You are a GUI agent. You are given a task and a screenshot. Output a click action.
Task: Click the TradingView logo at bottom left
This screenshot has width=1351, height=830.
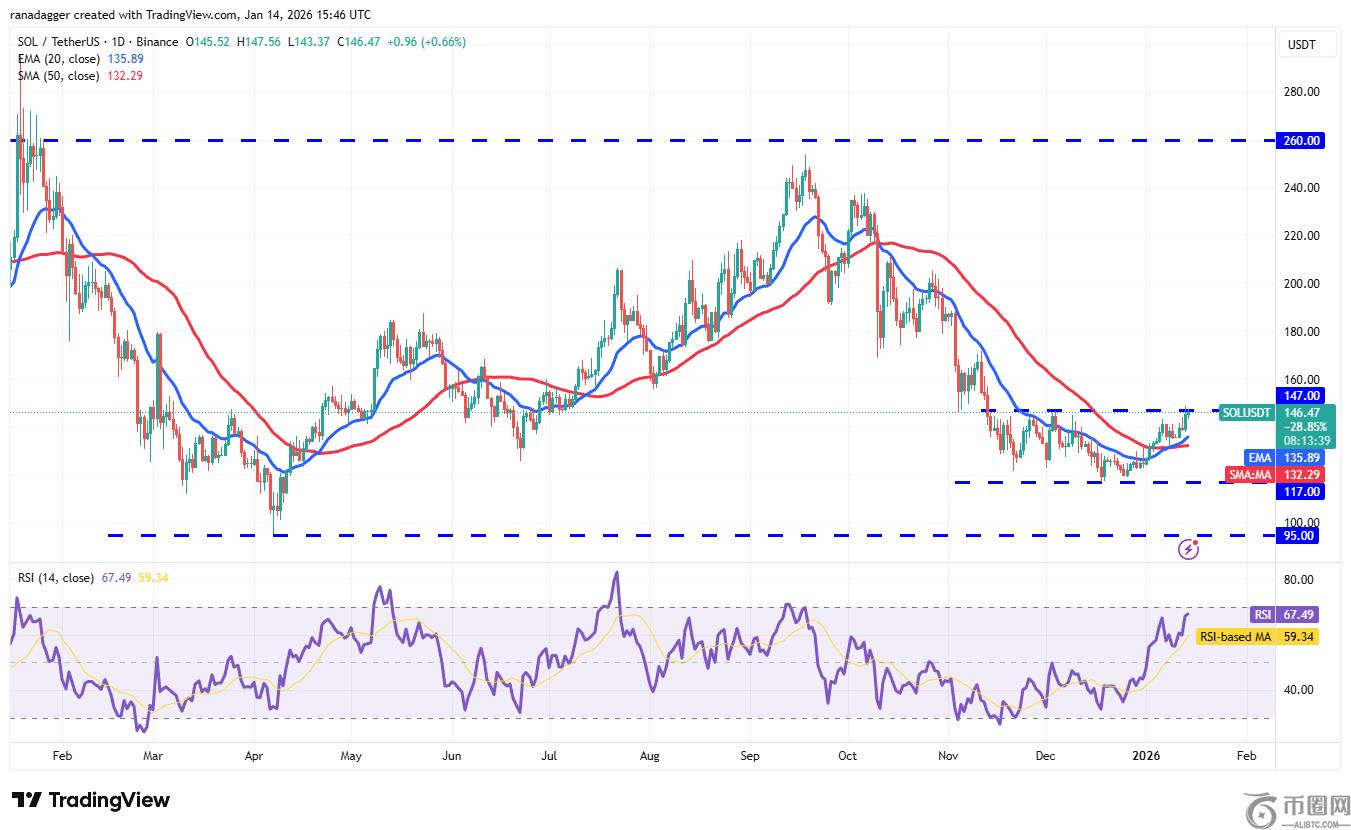(x=91, y=800)
